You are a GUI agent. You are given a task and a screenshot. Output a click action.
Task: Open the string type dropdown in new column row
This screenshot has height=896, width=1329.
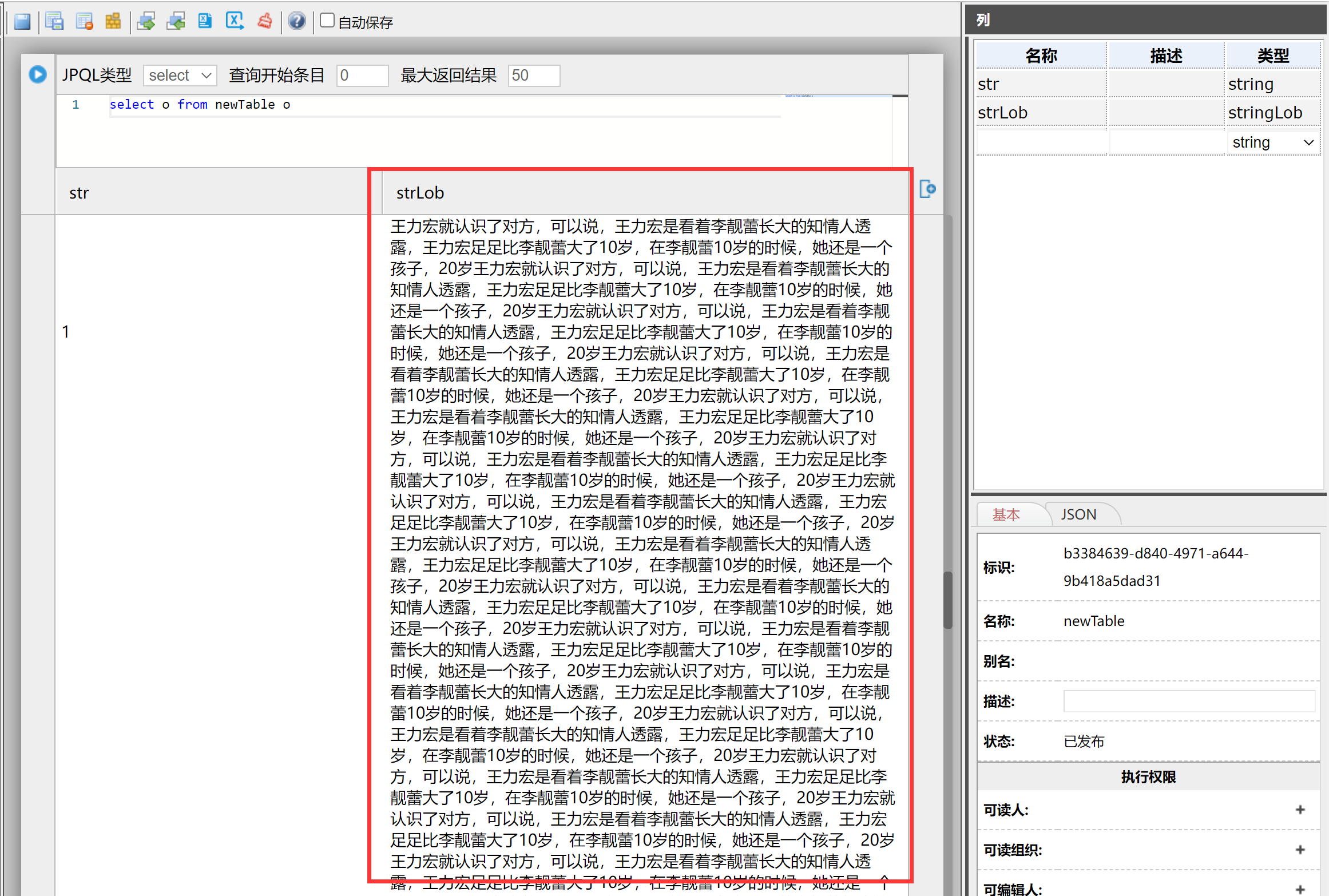[1272, 142]
